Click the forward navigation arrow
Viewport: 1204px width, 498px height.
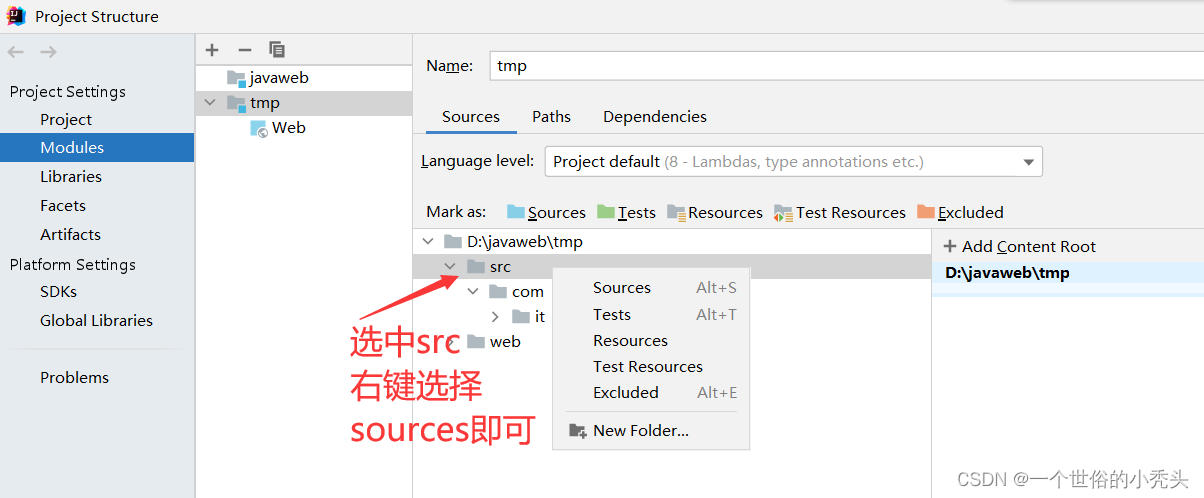point(48,52)
